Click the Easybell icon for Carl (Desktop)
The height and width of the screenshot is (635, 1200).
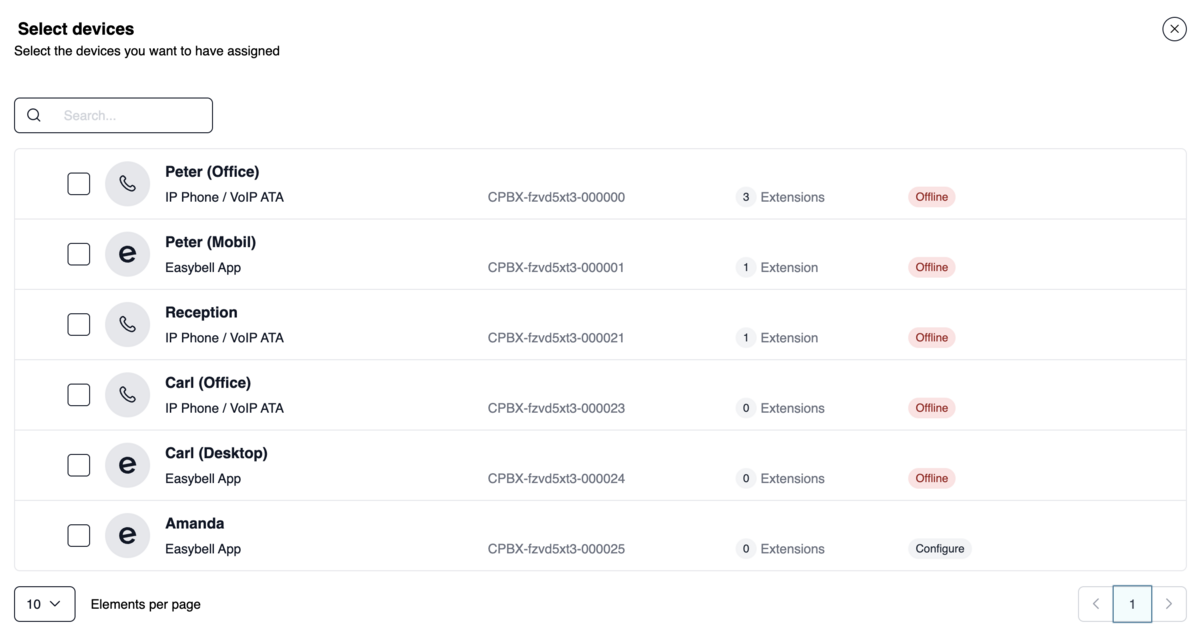point(128,465)
